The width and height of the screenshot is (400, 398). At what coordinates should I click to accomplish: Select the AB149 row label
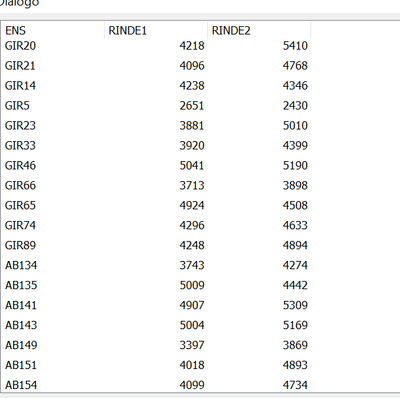pyautogui.click(x=21, y=346)
